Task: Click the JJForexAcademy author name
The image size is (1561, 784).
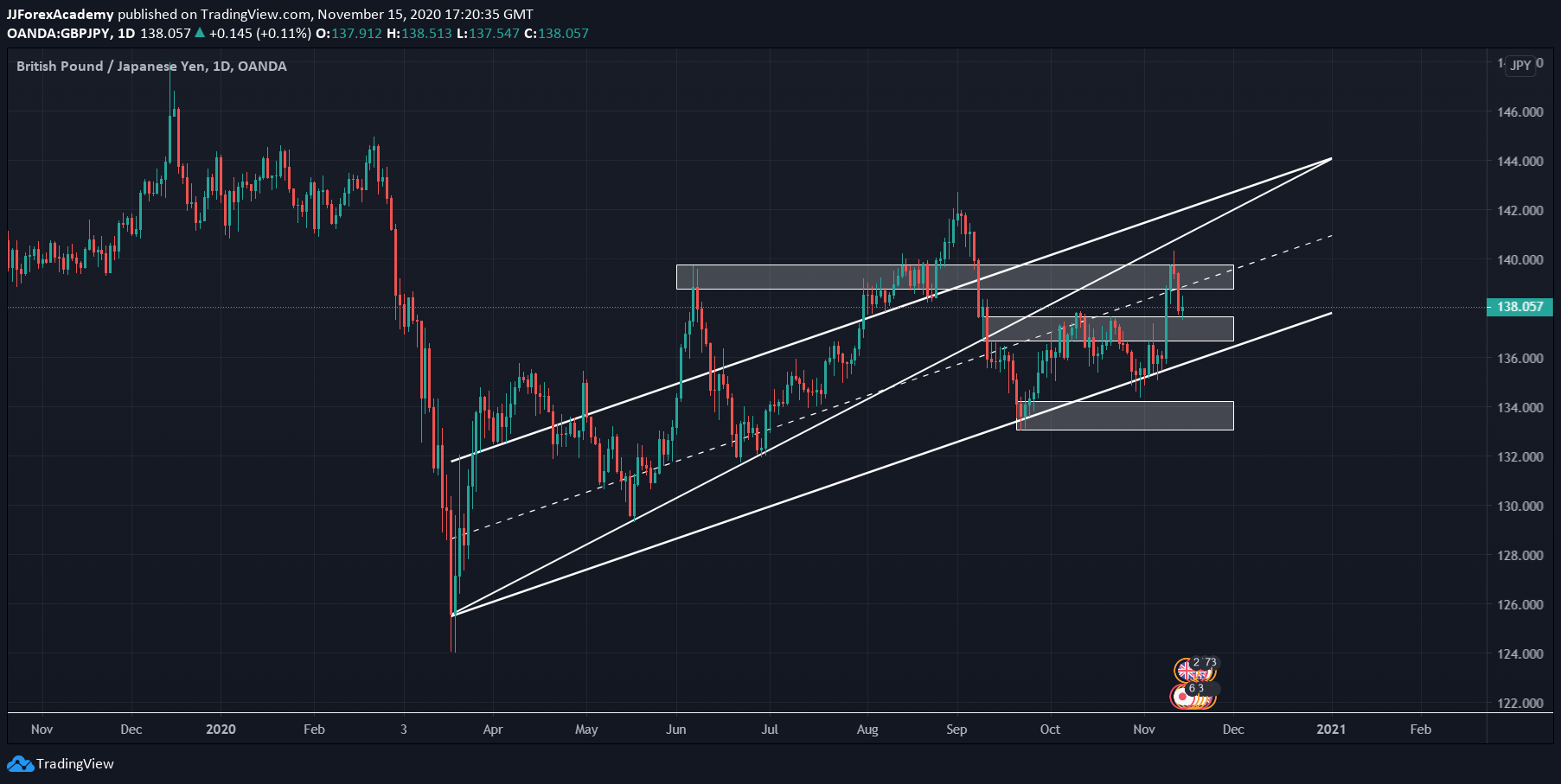Action: click(x=61, y=14)
